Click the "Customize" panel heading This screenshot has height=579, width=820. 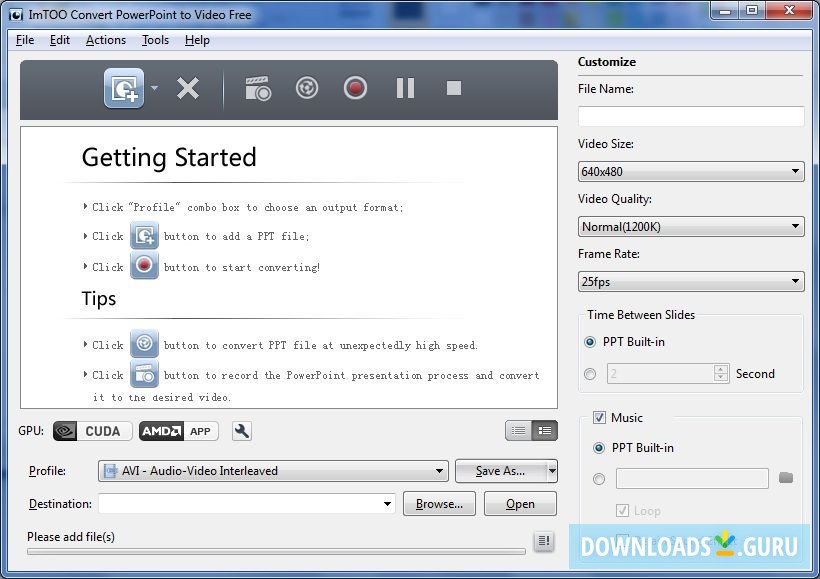[607, 62]
